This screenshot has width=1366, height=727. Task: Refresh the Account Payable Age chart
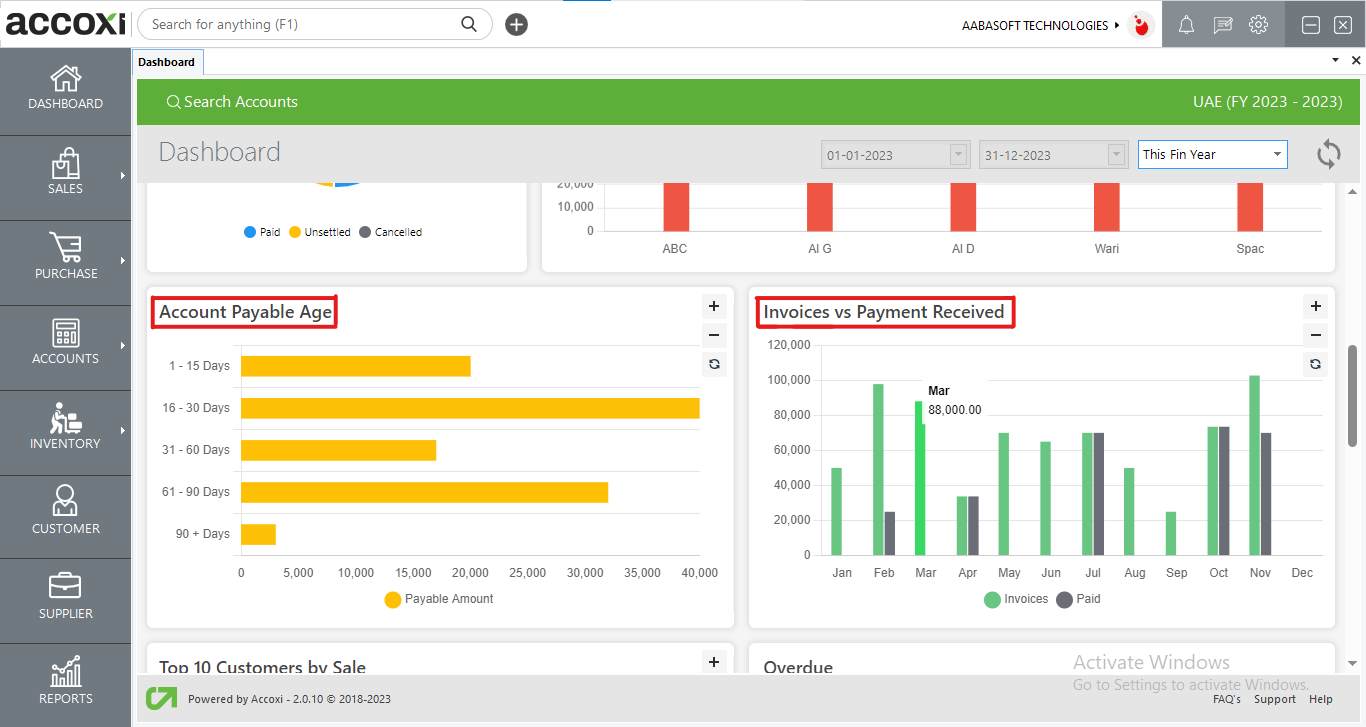[x=714, y=364]
